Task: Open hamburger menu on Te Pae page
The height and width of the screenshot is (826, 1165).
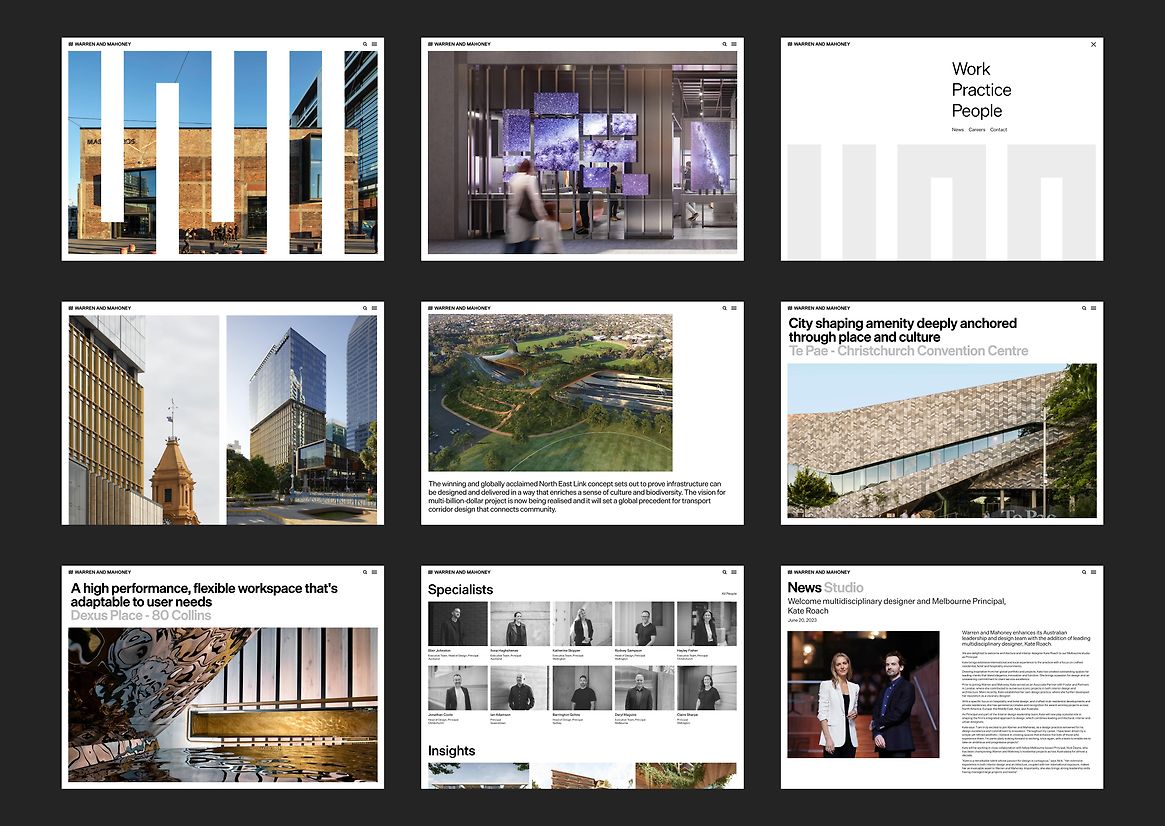Action: 1093,308
